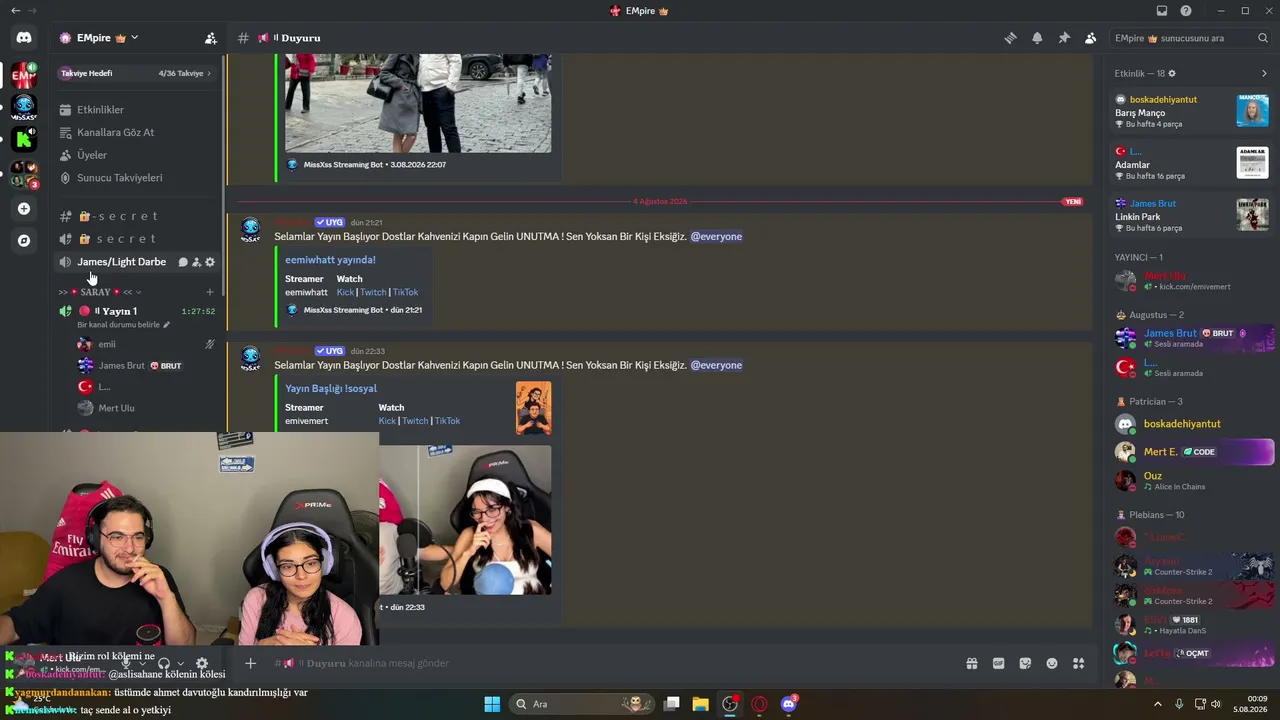Toggle the deafen headphones button
Screen dimensions: 1280x720
164,663
